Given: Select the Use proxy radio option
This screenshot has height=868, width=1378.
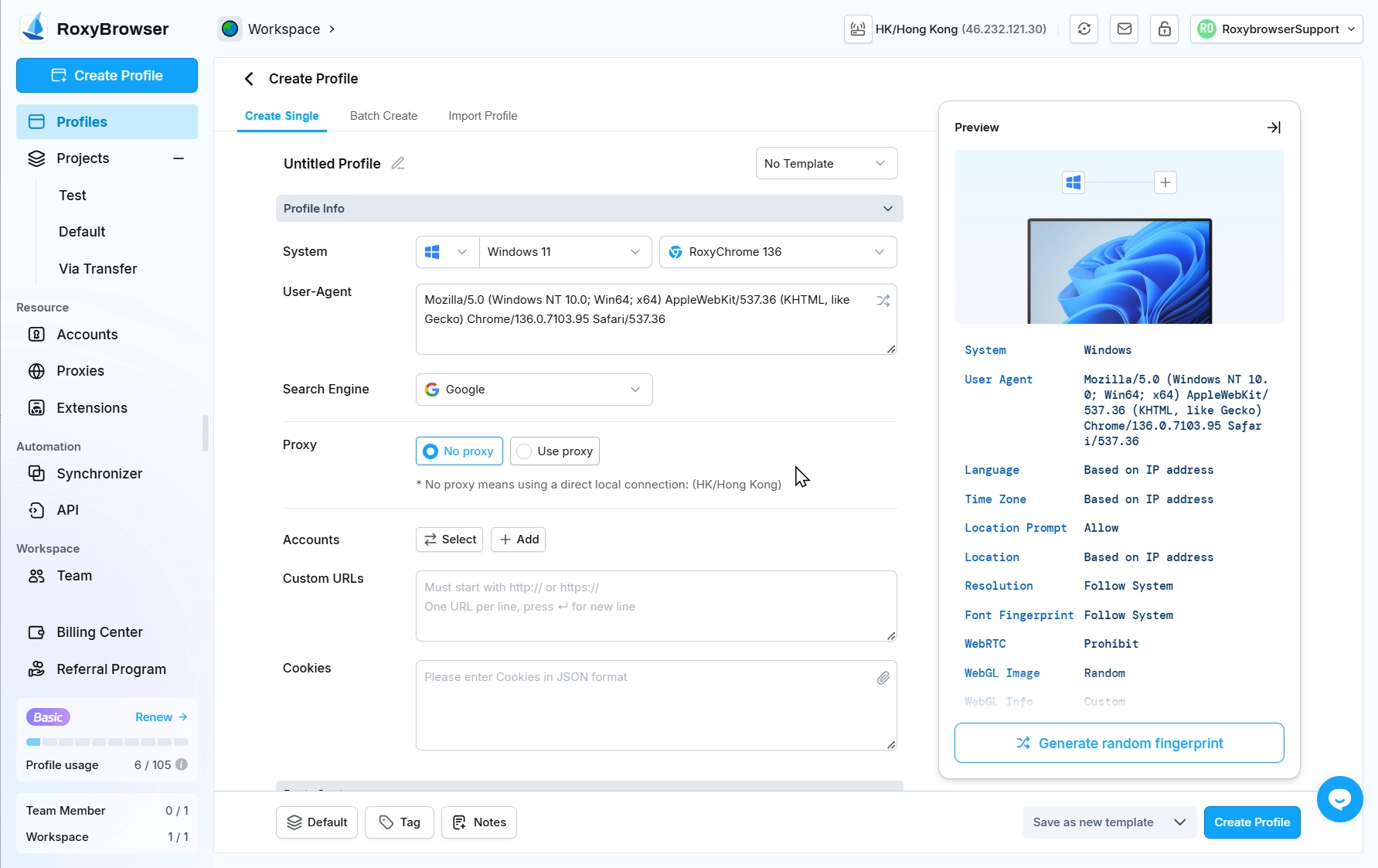Looking at the screenshot, I should pyautogui.click(x=555, y=451).
